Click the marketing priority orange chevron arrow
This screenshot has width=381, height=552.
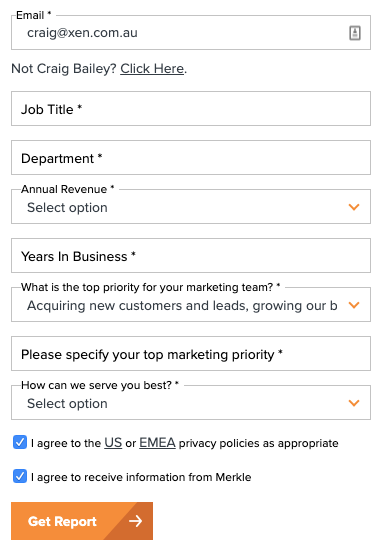click(x=354, y=305)
